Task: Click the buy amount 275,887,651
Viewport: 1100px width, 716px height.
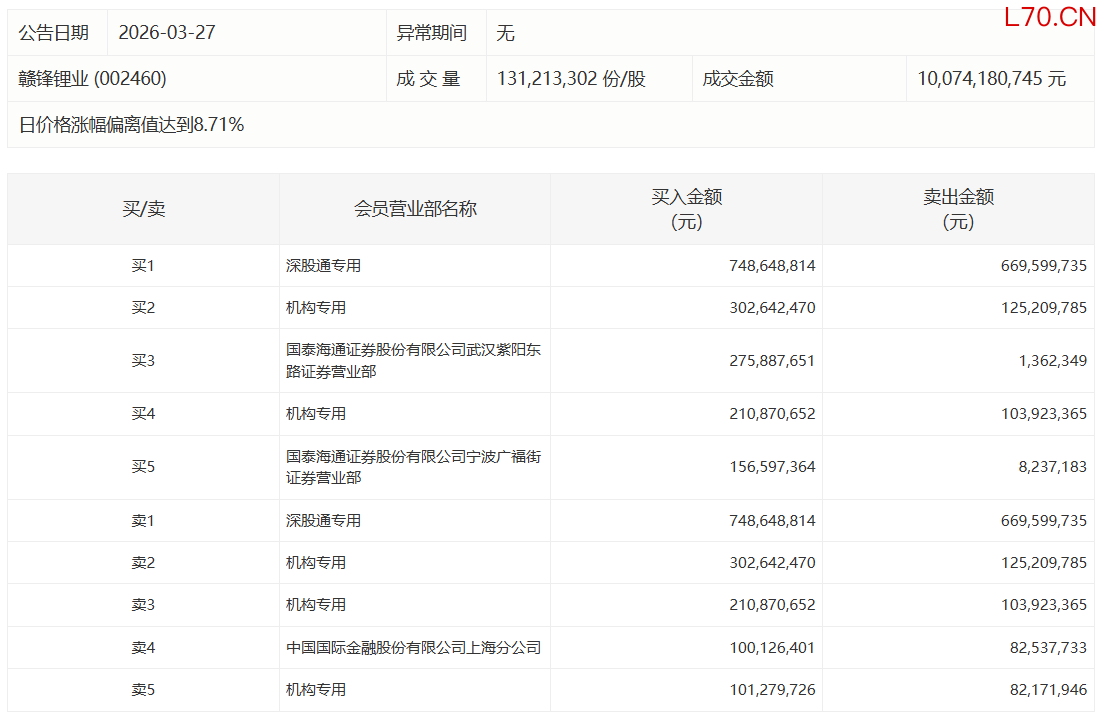Action: tap(772, 361)
